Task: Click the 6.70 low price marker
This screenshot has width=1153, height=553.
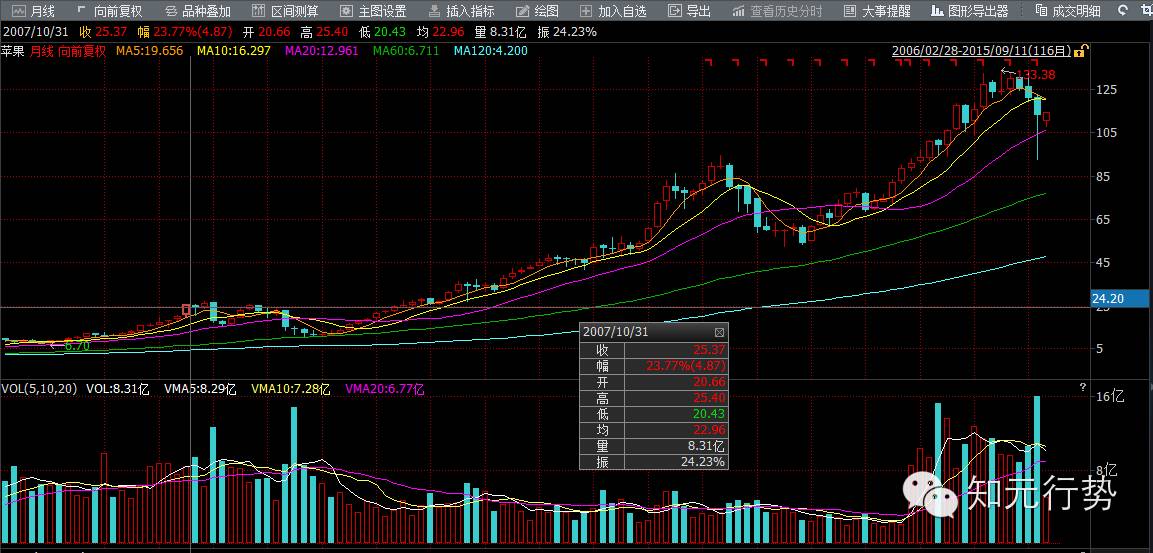Action: [77, 346]
